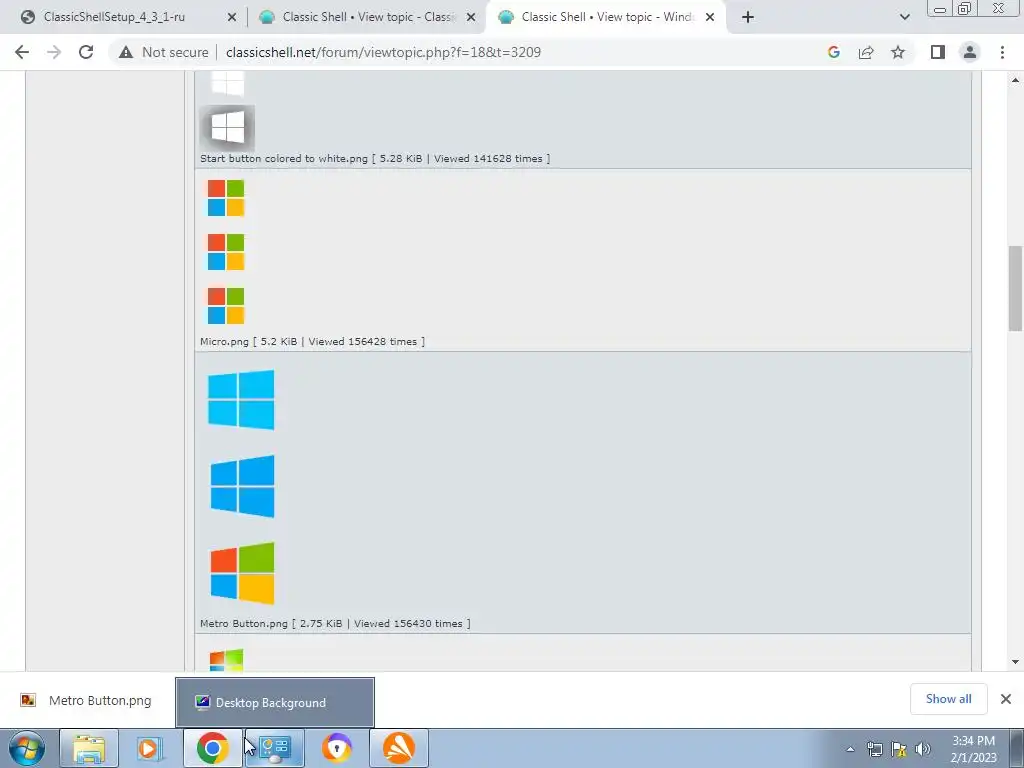
Task: Show hidden system tray icons
Action: point(850,749)
